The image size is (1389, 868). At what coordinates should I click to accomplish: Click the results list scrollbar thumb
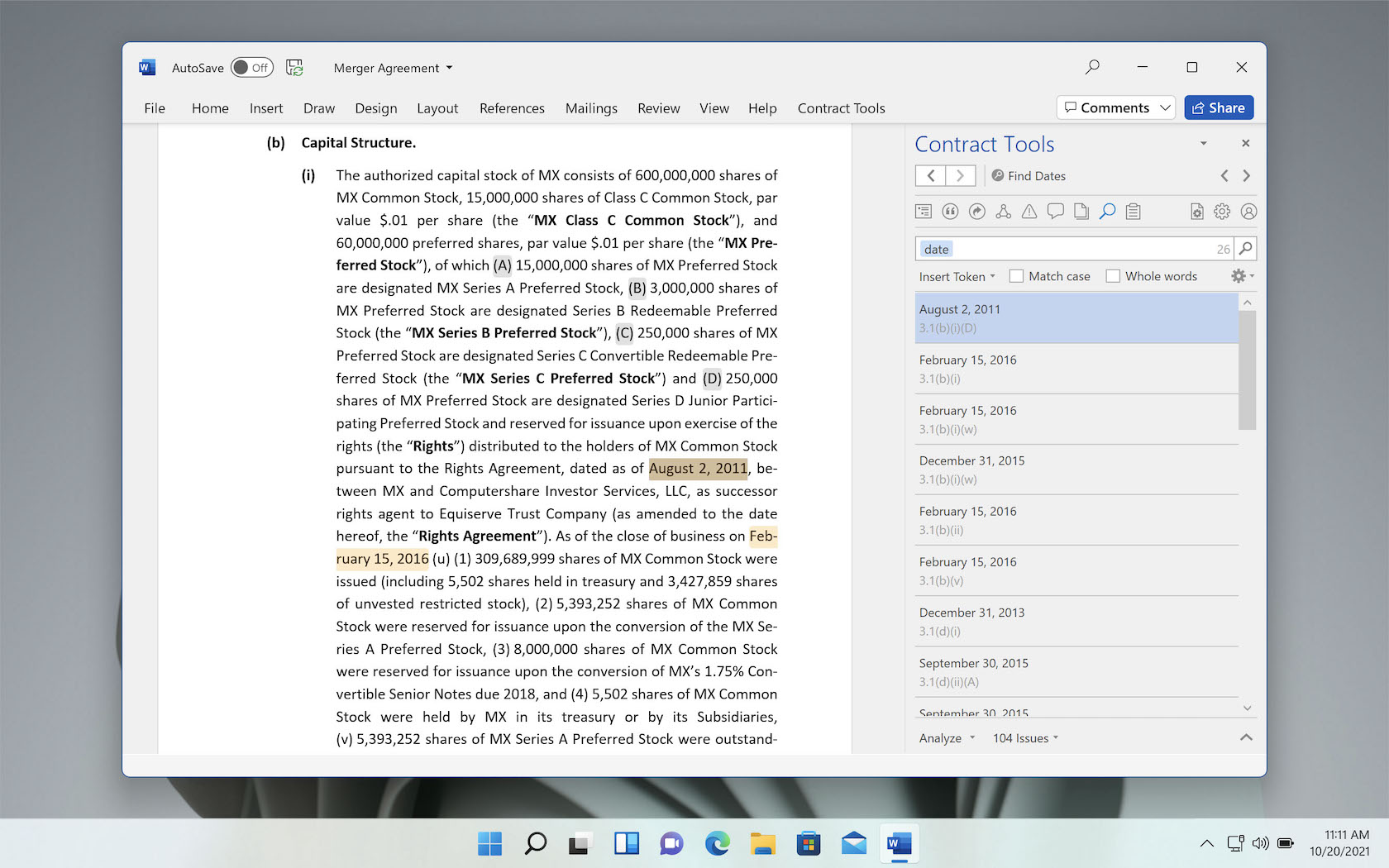(x=1247, y=370)
